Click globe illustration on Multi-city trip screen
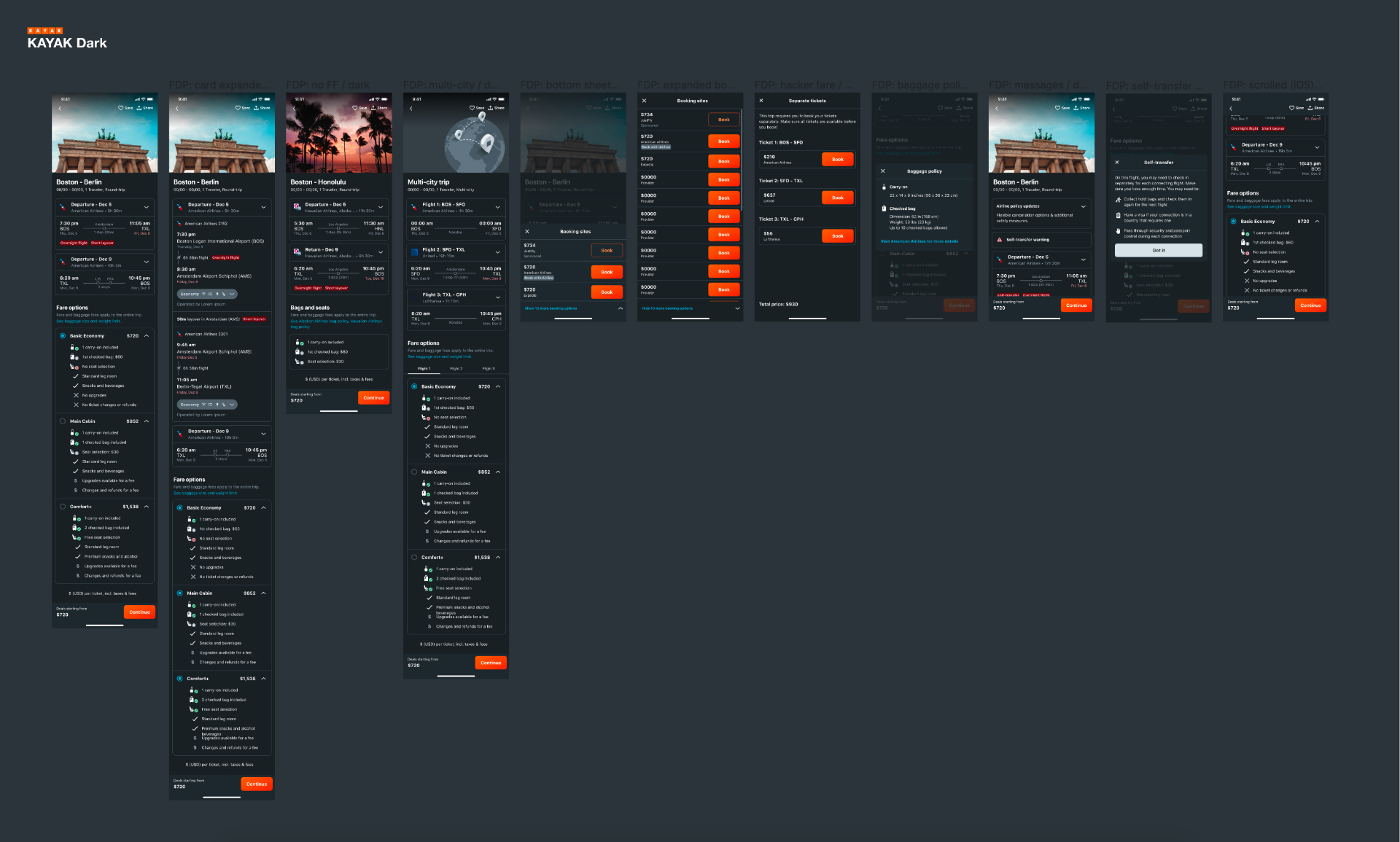1400x842 pixels. click(x=475, y=144)
